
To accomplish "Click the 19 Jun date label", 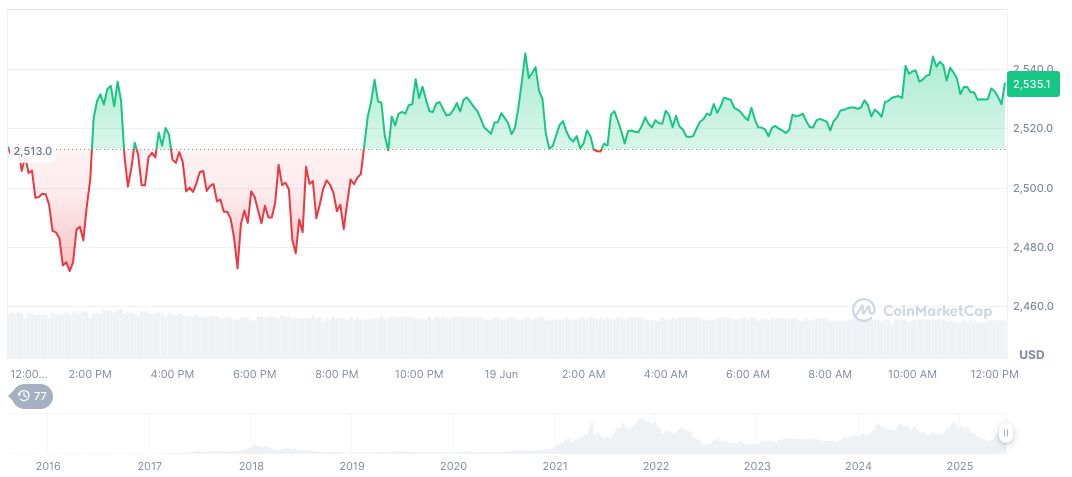I will (501, 375).
